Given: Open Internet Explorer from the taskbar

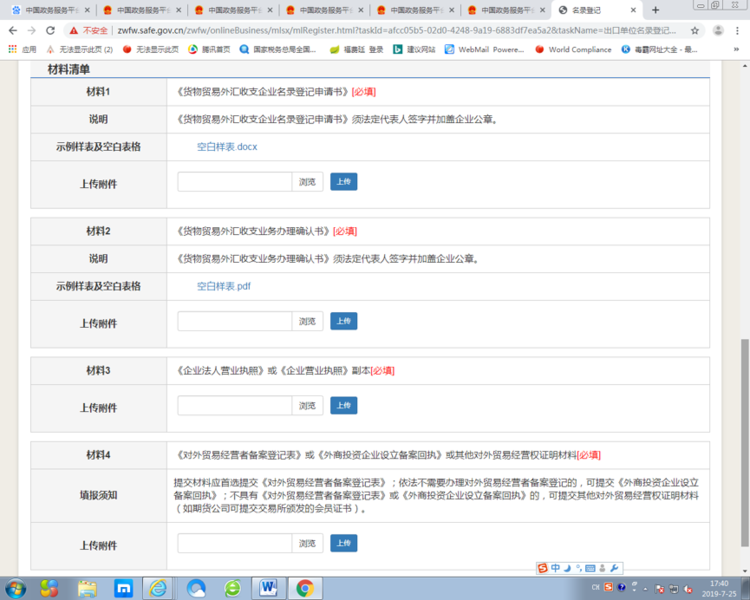Looking at the screenshot, I should (158, 587).
